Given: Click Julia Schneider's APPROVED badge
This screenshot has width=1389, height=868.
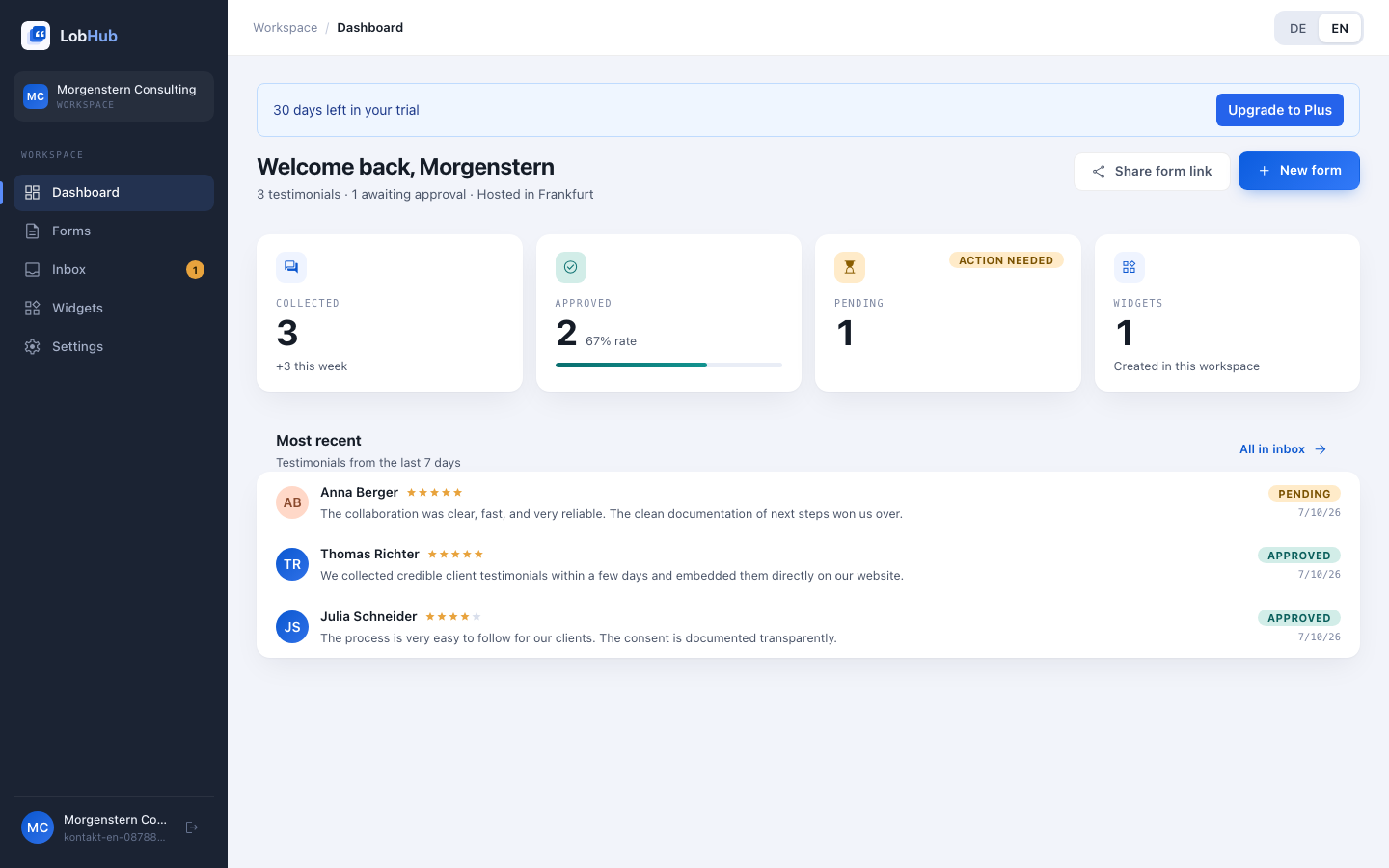Looking at the screenshot, I should [x=1299, y=618].
